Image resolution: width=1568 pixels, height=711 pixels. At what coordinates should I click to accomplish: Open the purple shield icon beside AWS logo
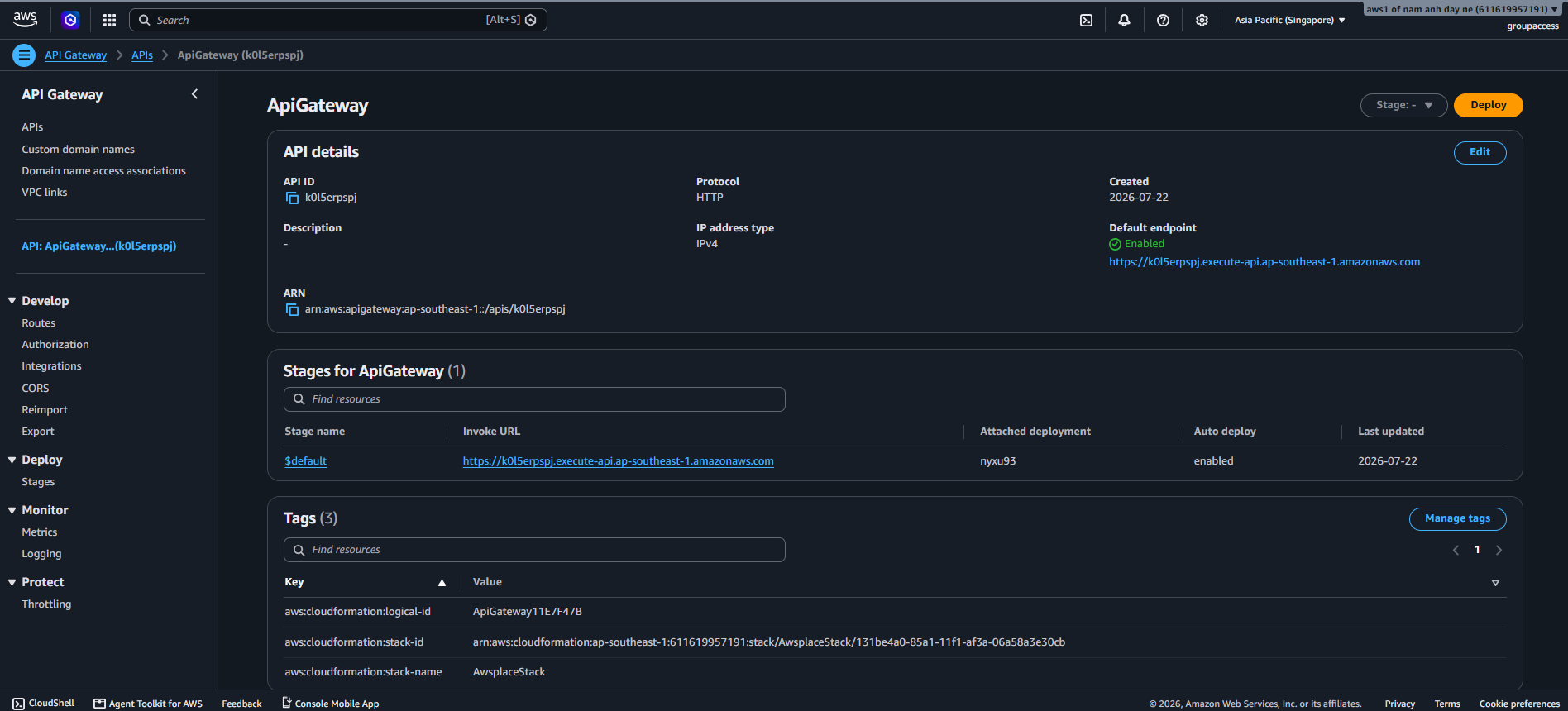coord(70,20)
